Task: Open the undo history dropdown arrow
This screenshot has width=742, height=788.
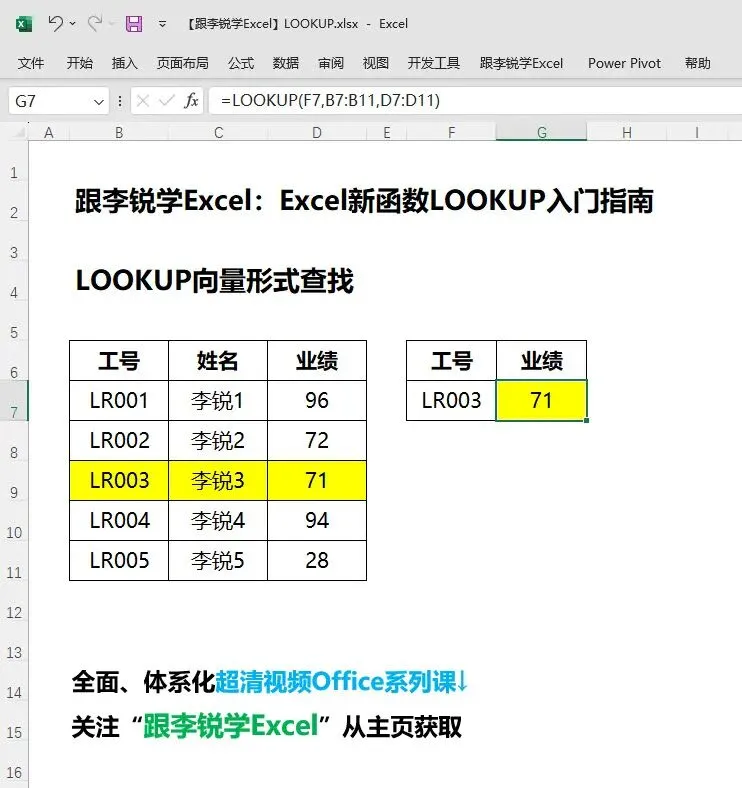Action: pos(72,23)
